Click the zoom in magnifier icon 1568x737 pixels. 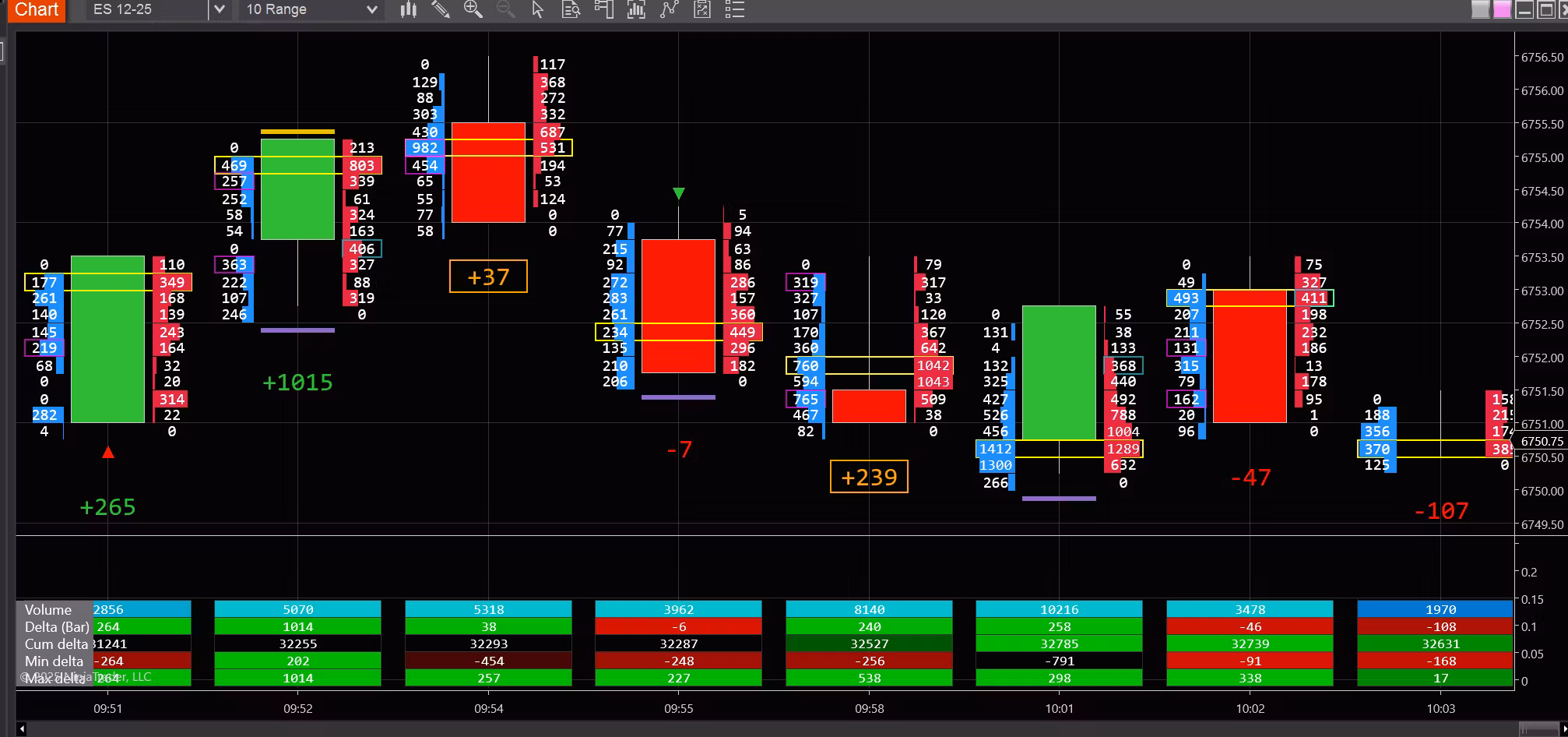click(473, 9)
